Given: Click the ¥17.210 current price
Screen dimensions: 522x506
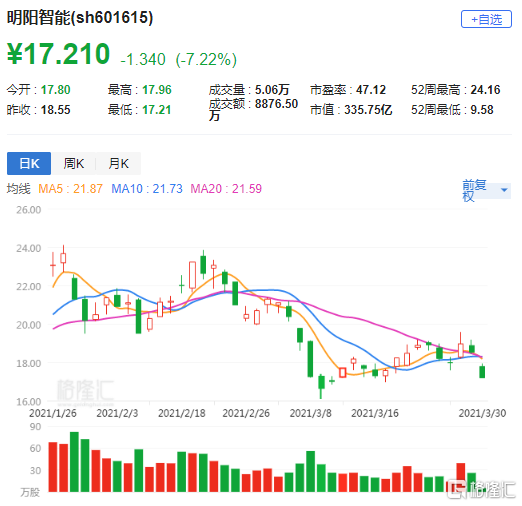Looking at the screenshot, I should [x=59, y=54].
